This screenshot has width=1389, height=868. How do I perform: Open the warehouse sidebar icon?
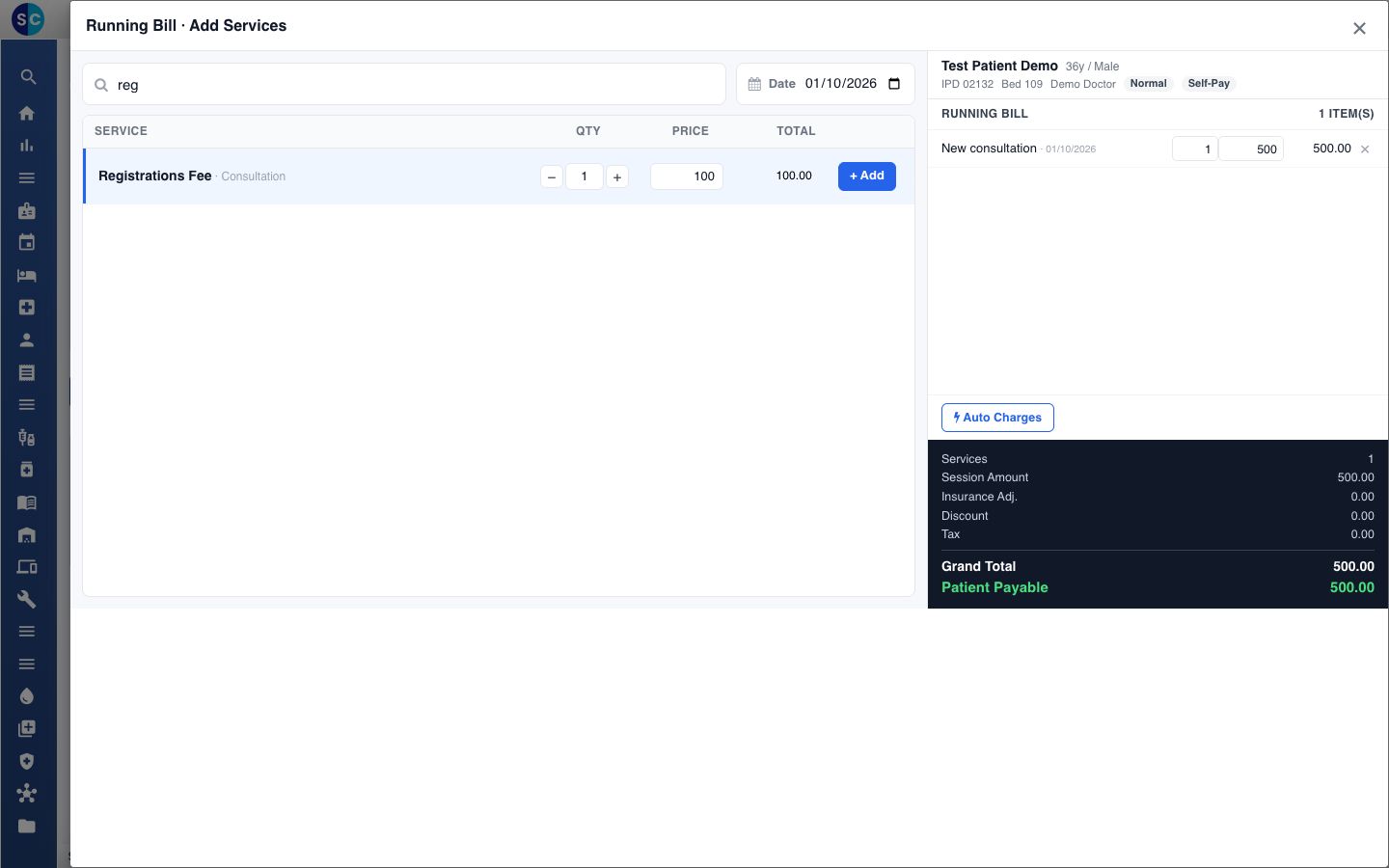[x=27, y=535]
